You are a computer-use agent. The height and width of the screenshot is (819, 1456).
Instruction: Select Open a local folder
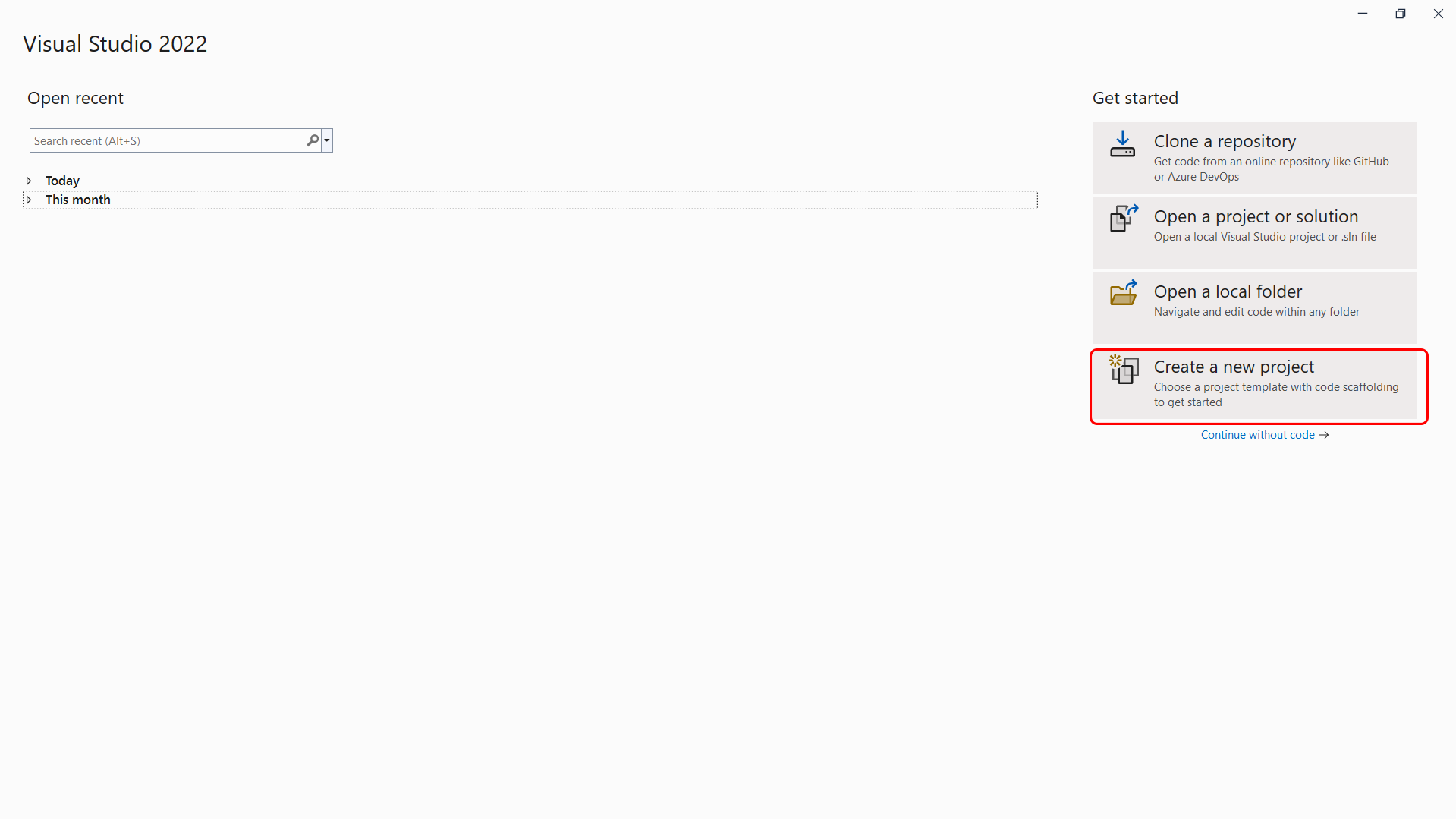[x=1254, y=308]
